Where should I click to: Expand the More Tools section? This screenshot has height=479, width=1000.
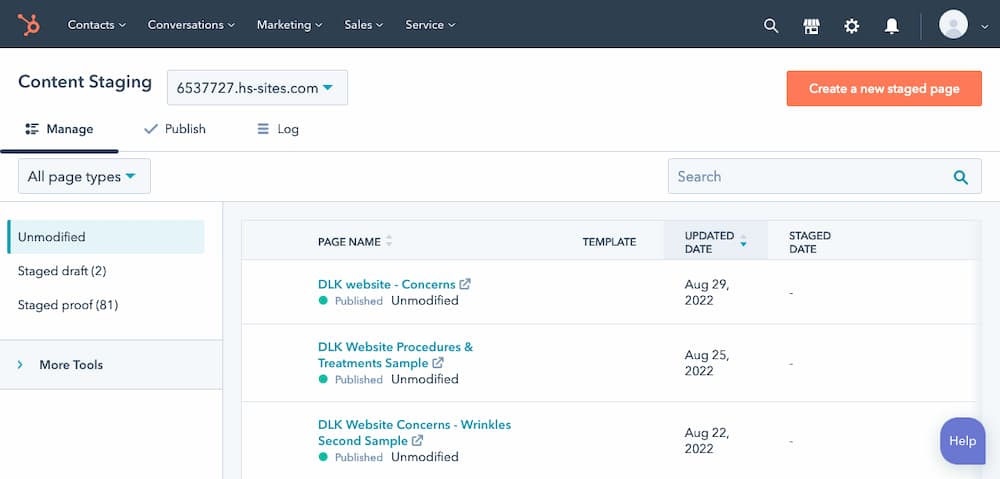111,365
